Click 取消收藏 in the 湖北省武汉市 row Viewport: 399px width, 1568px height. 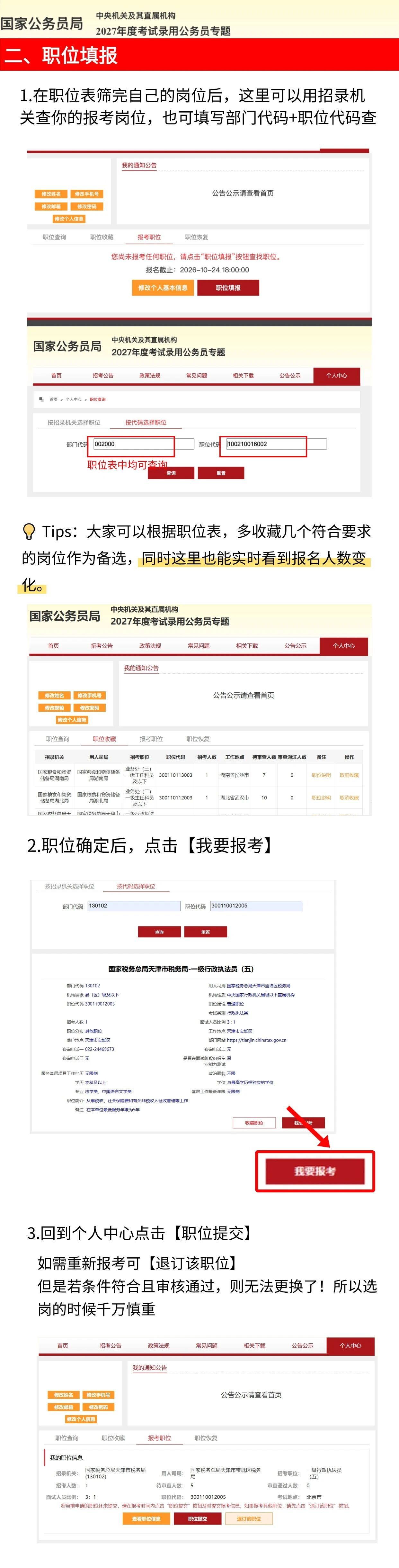pos(349,798)
